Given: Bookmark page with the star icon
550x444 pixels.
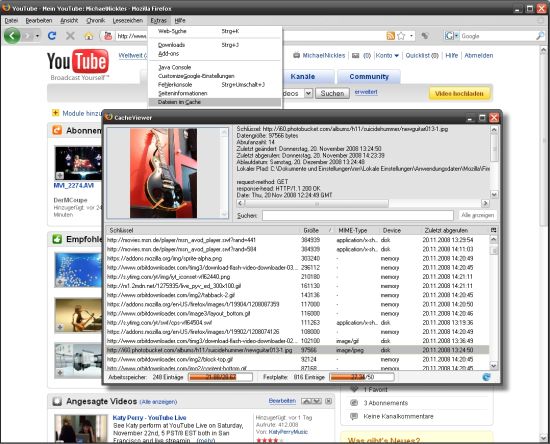Looking at the screenshot, I should [402, 36].
